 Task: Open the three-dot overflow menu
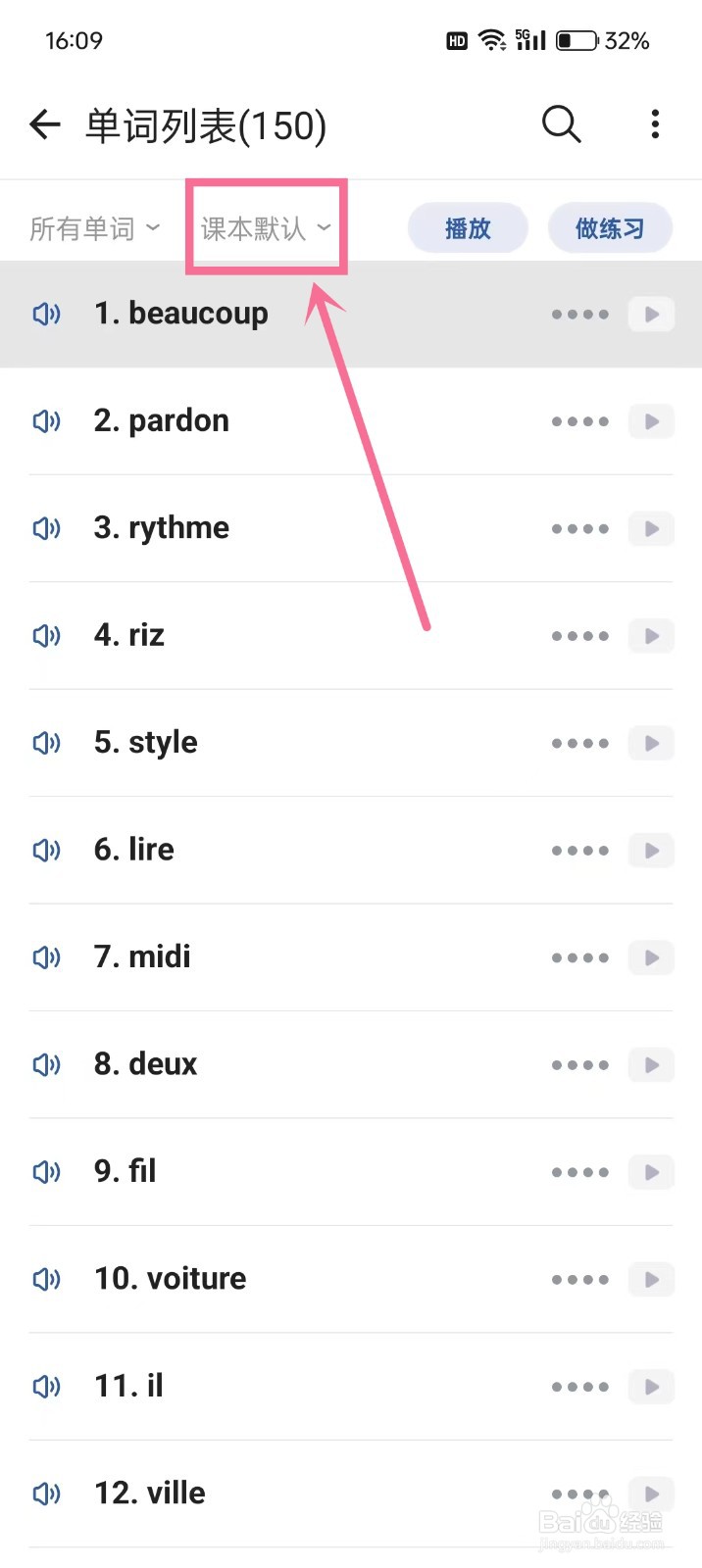[x=655, y=124]
